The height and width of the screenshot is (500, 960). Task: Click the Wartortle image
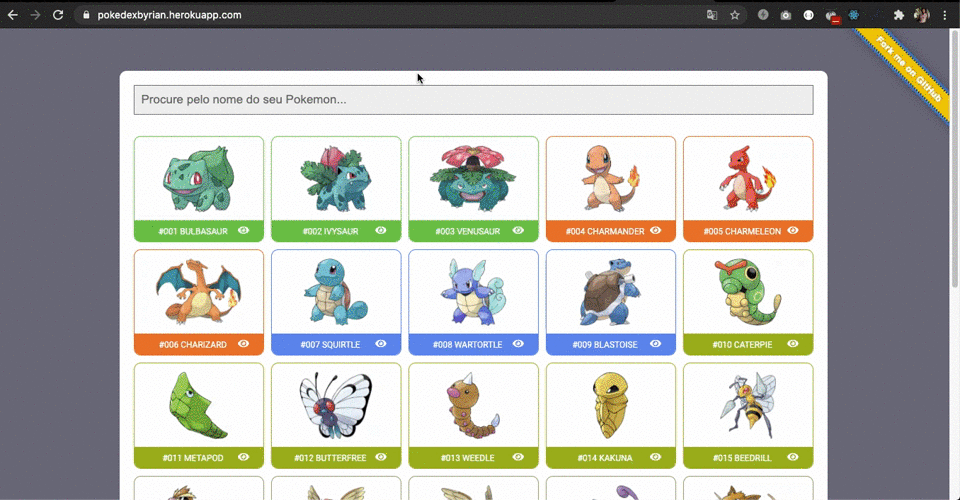pyautogui.click(x=473, y=291)
